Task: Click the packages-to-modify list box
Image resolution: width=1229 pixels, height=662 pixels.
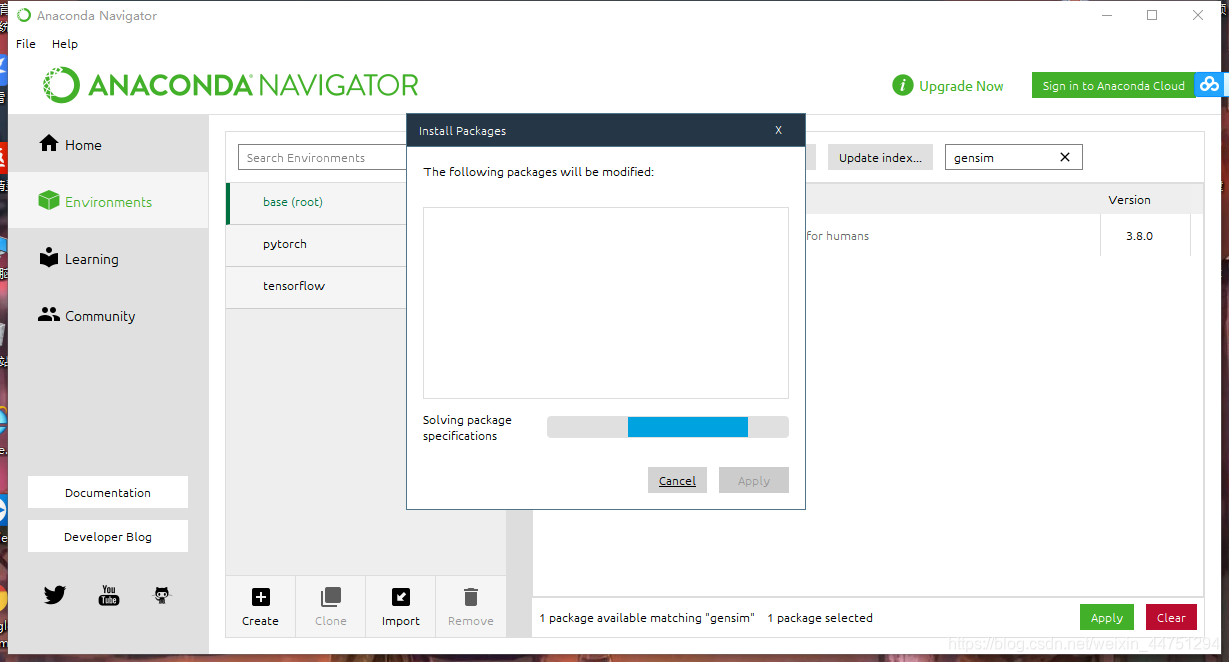Action: pyautogui.click(x=606, y=303)
